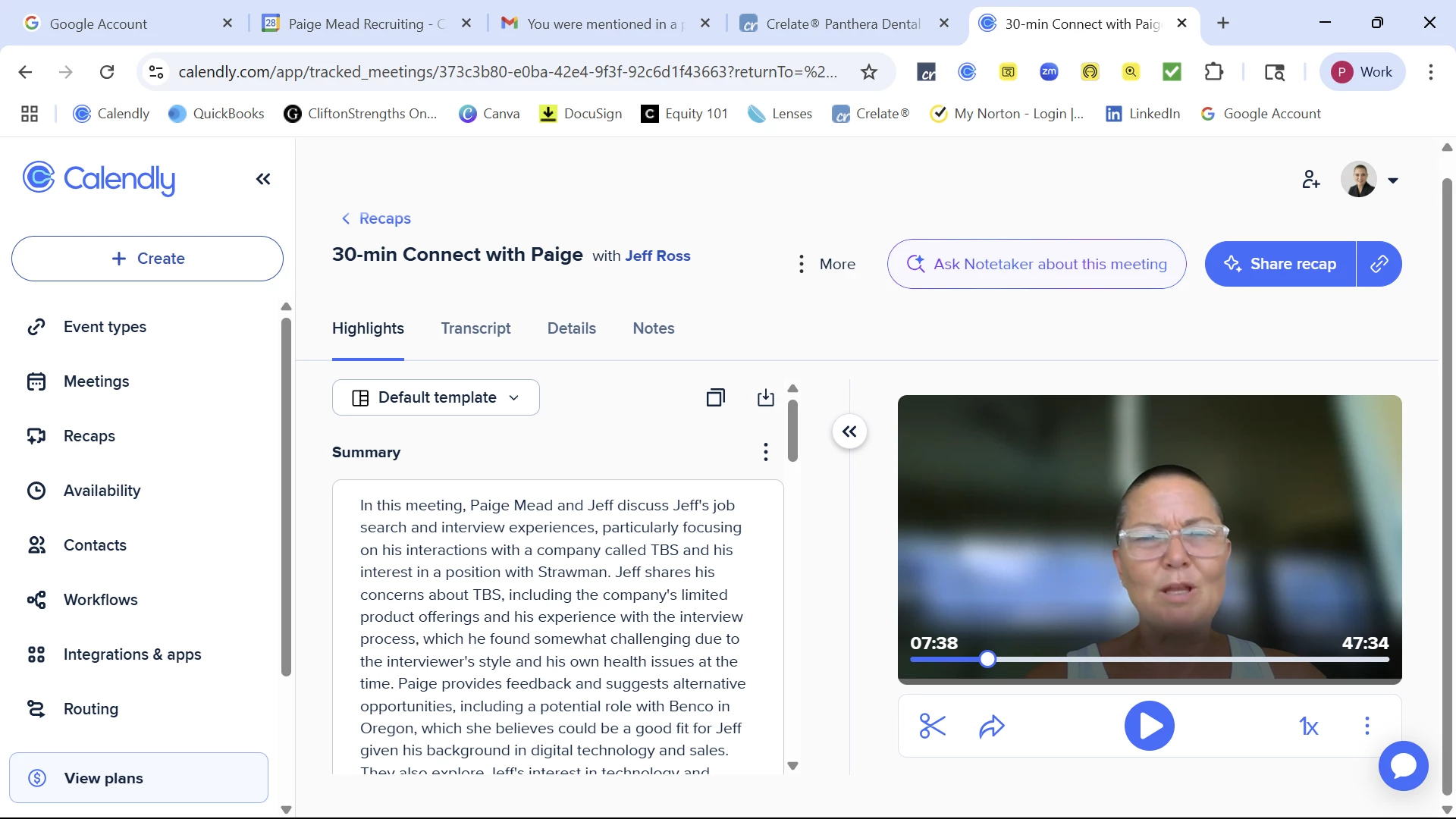Image resolution: width=1456 pixels, height=819 pixels.
Task: Open the Work profile button
Action: (1363, 72)
